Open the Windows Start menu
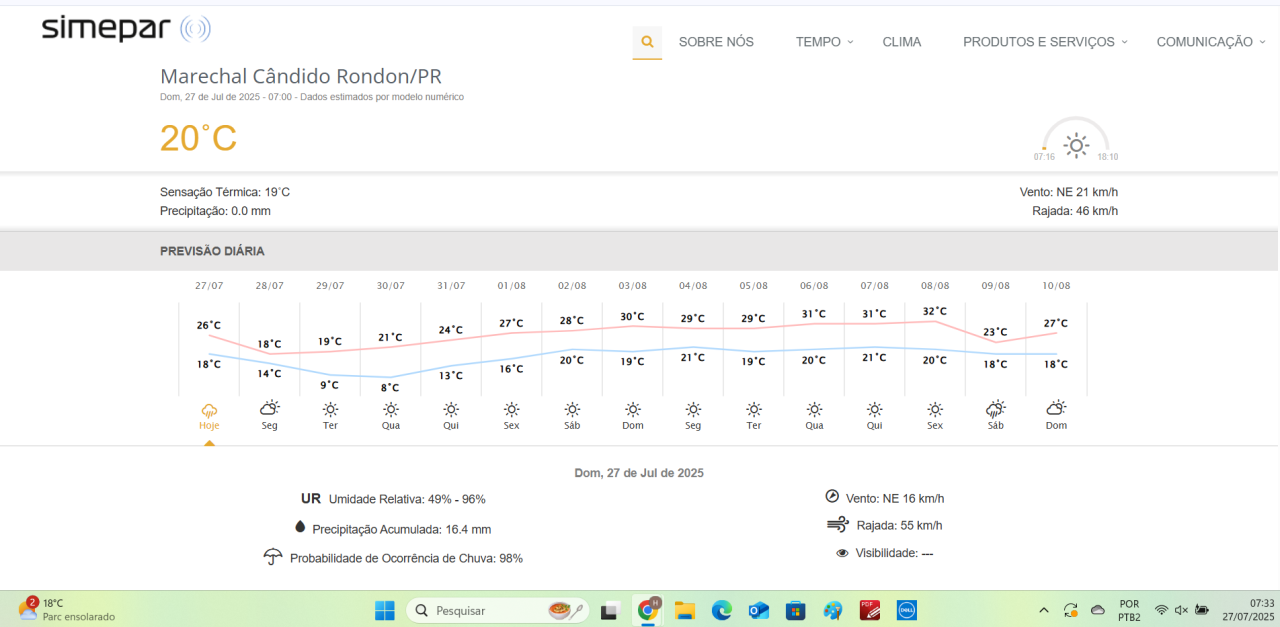1280x627 pixels. coord(385,609)
